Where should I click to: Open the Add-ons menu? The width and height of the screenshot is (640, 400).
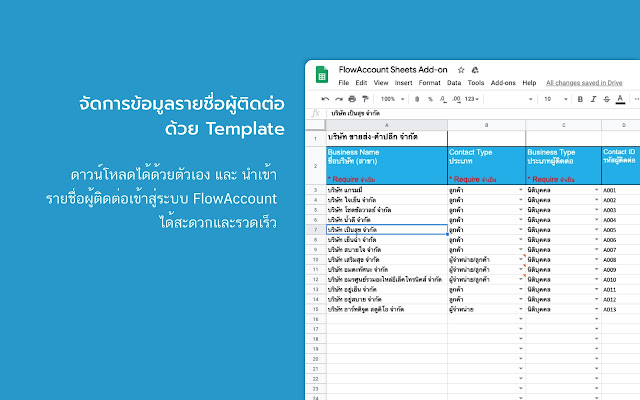pyautogui.click(x=503, y=83)
